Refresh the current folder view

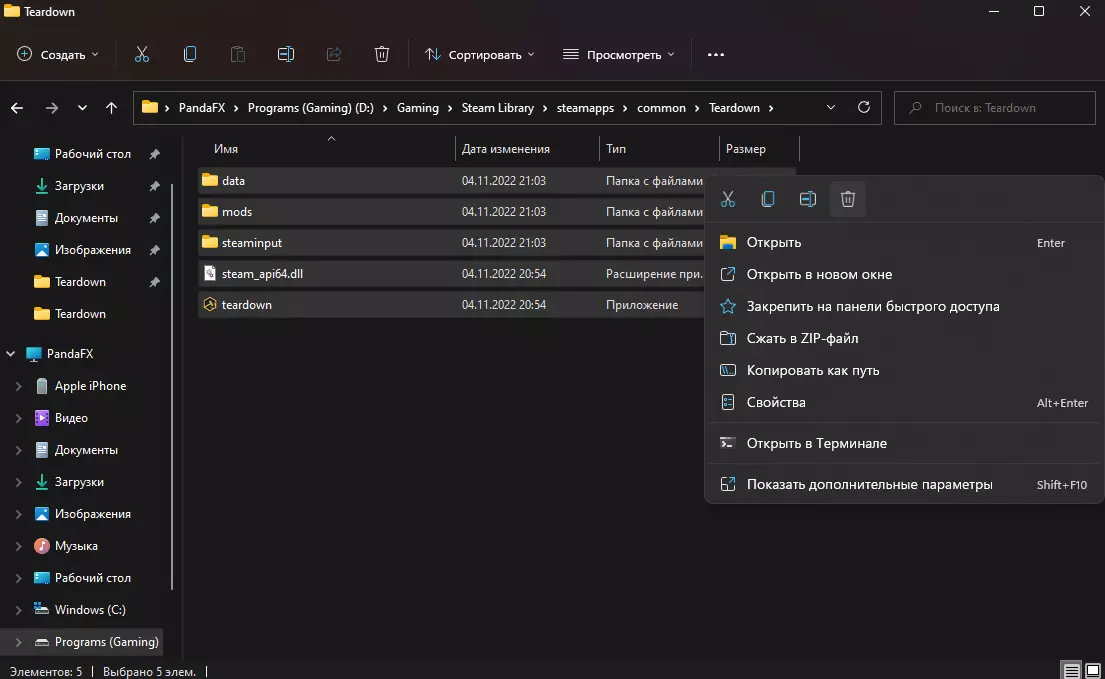pyautogui.click(x=864, y=108)
